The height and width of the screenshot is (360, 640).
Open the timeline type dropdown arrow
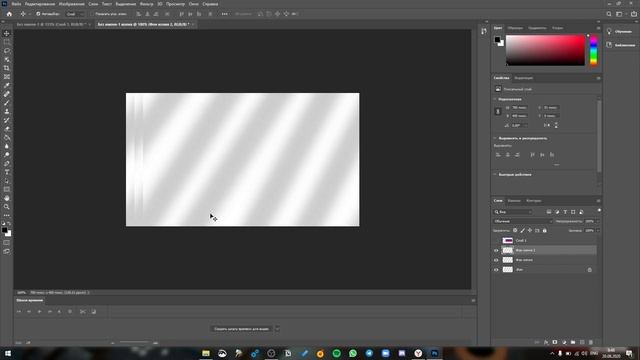(277, 329)
